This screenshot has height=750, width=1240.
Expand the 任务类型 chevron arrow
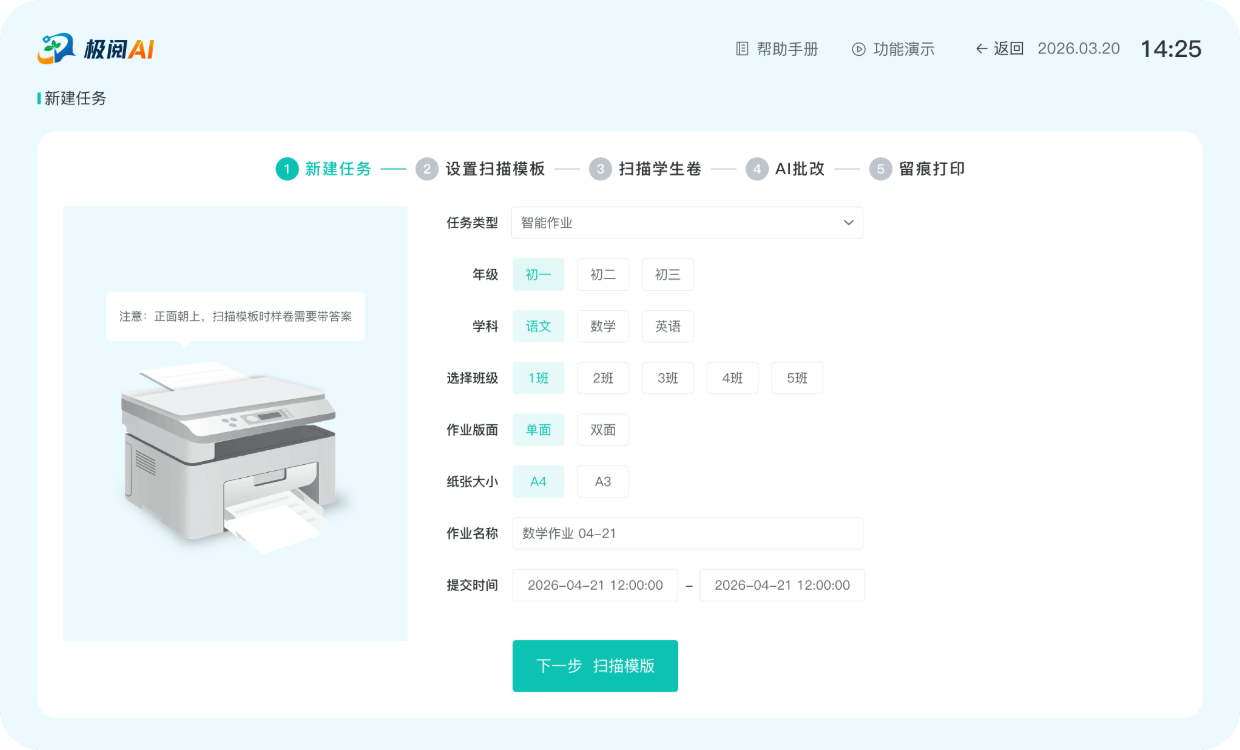coord(848,223)
